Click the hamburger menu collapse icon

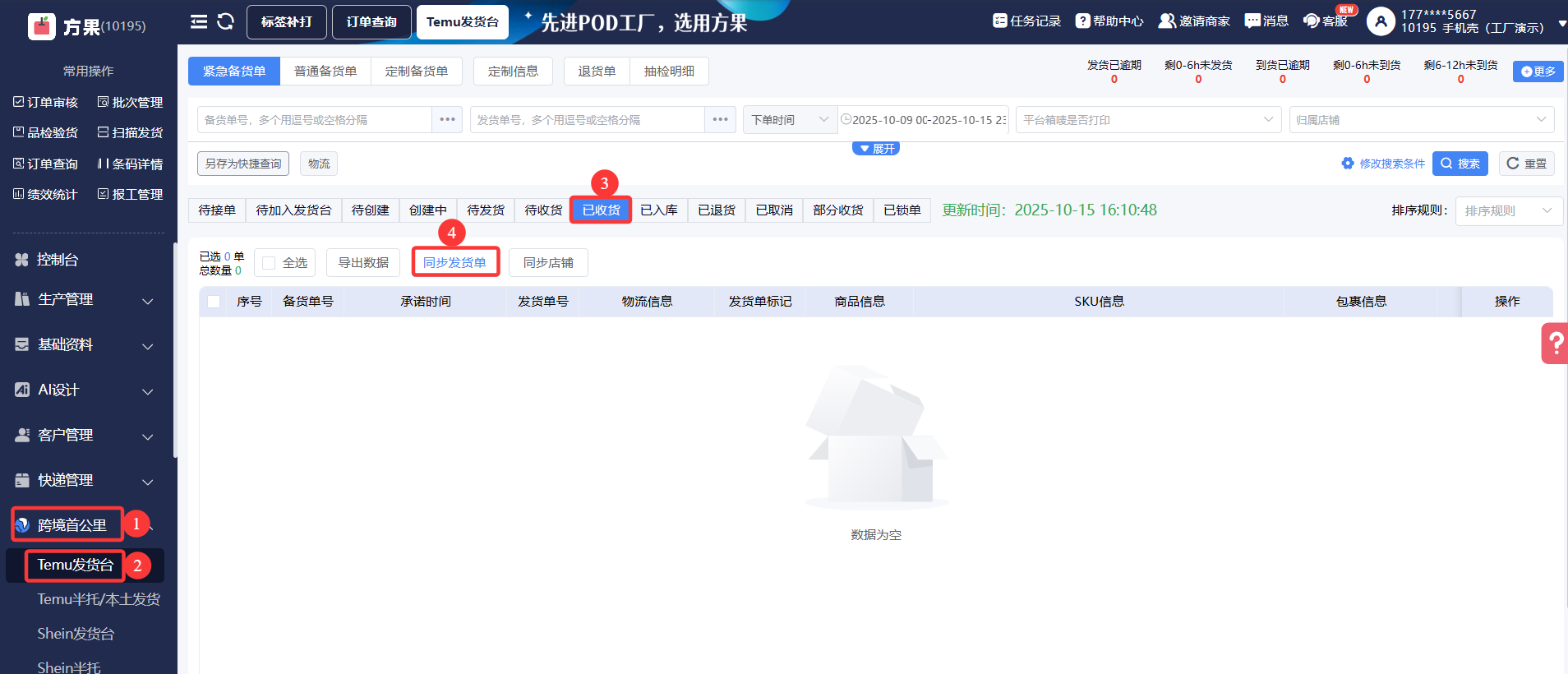[x=199, y=21]
